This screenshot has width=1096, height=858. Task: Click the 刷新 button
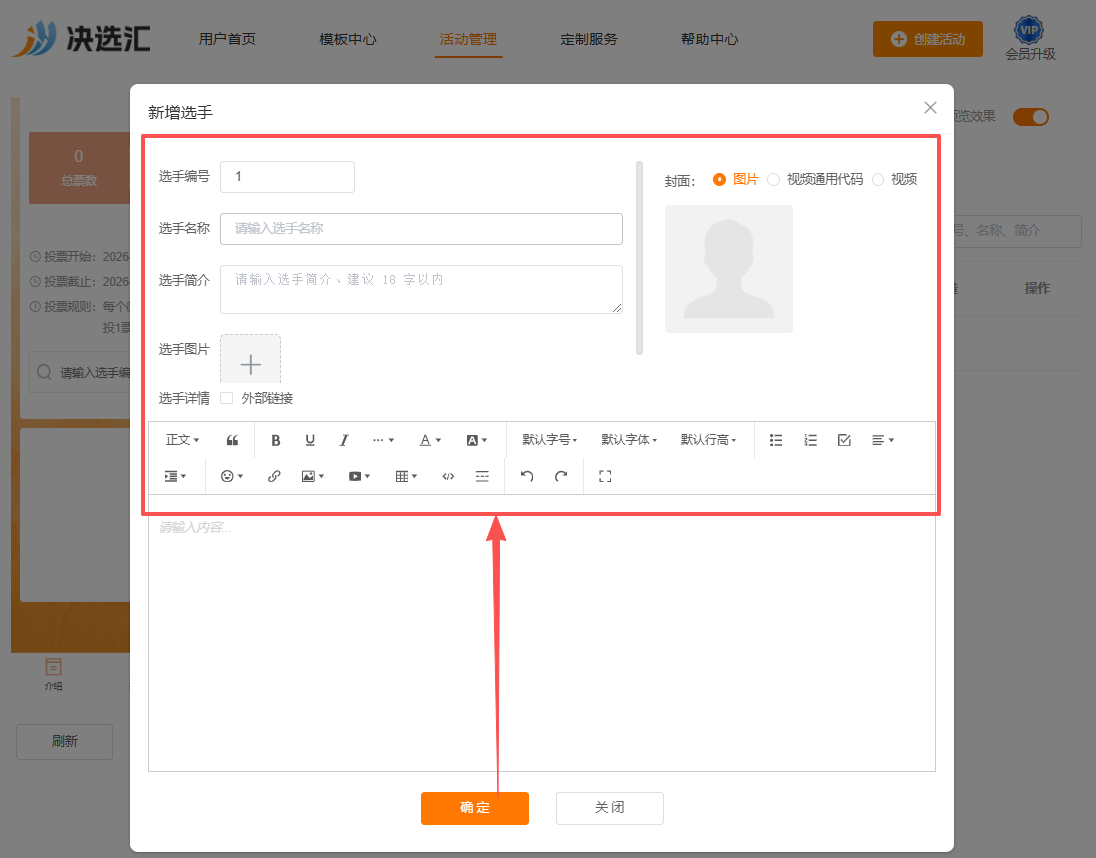64,741
